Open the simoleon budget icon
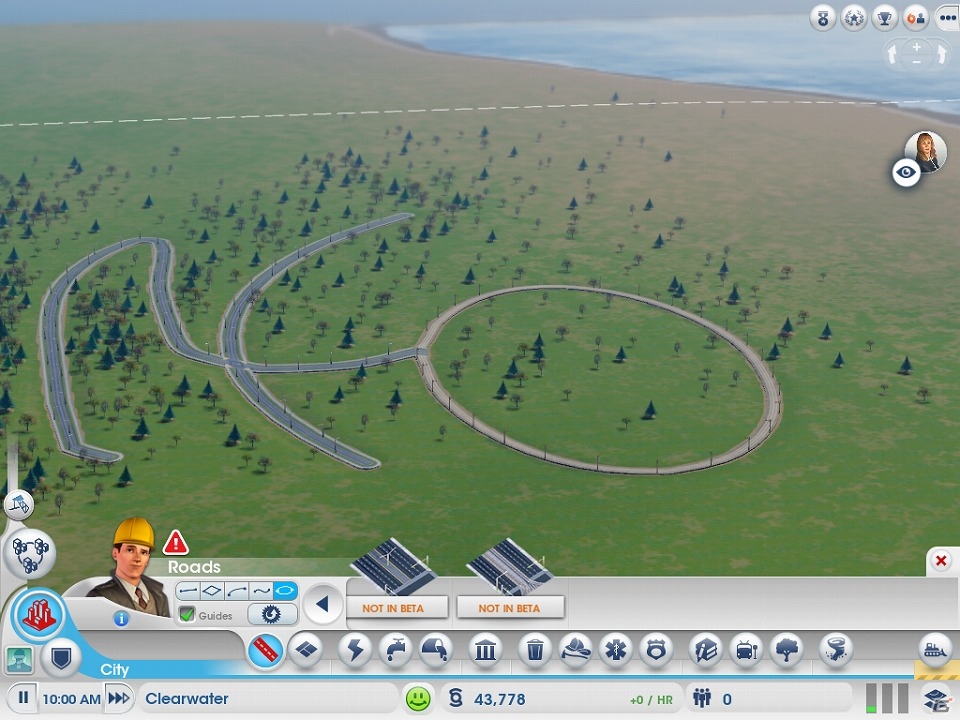 click(x=456, y=698)
